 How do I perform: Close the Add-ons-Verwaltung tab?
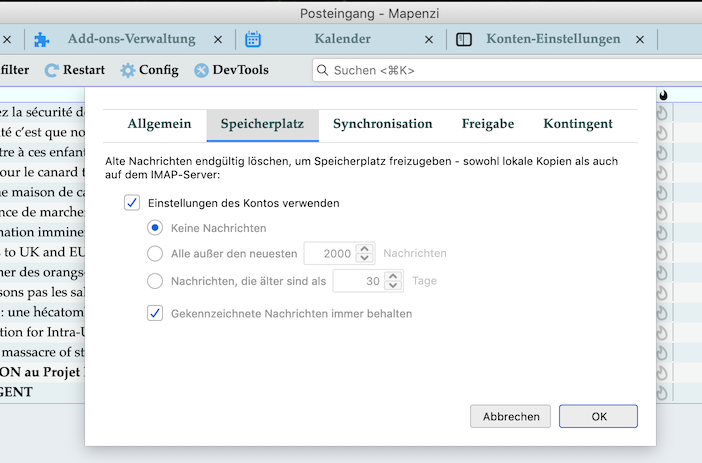218,40
